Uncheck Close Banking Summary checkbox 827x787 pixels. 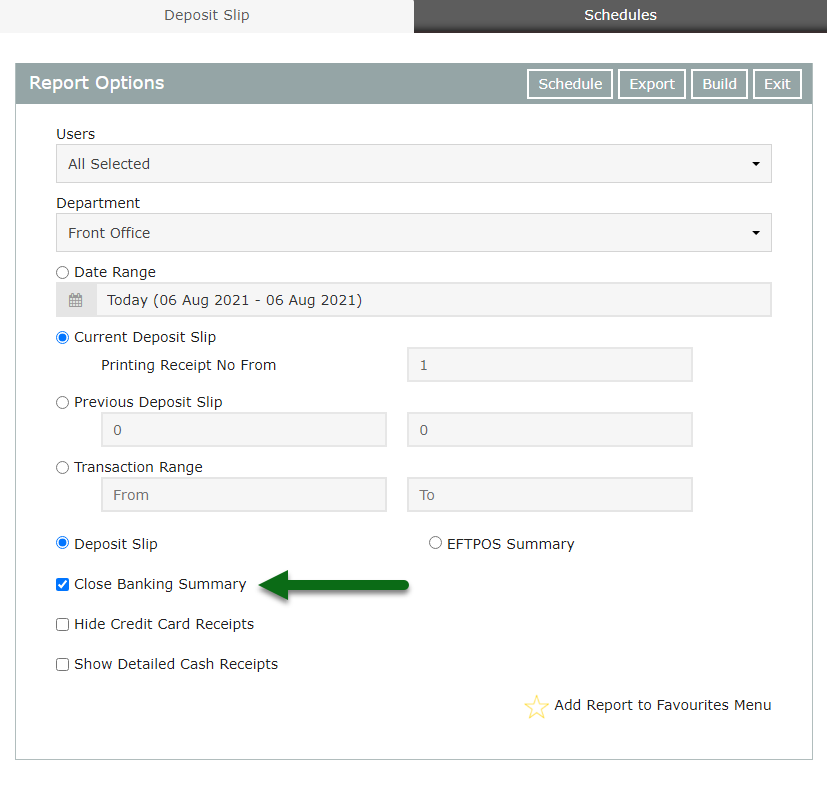(x=62, y=584)
